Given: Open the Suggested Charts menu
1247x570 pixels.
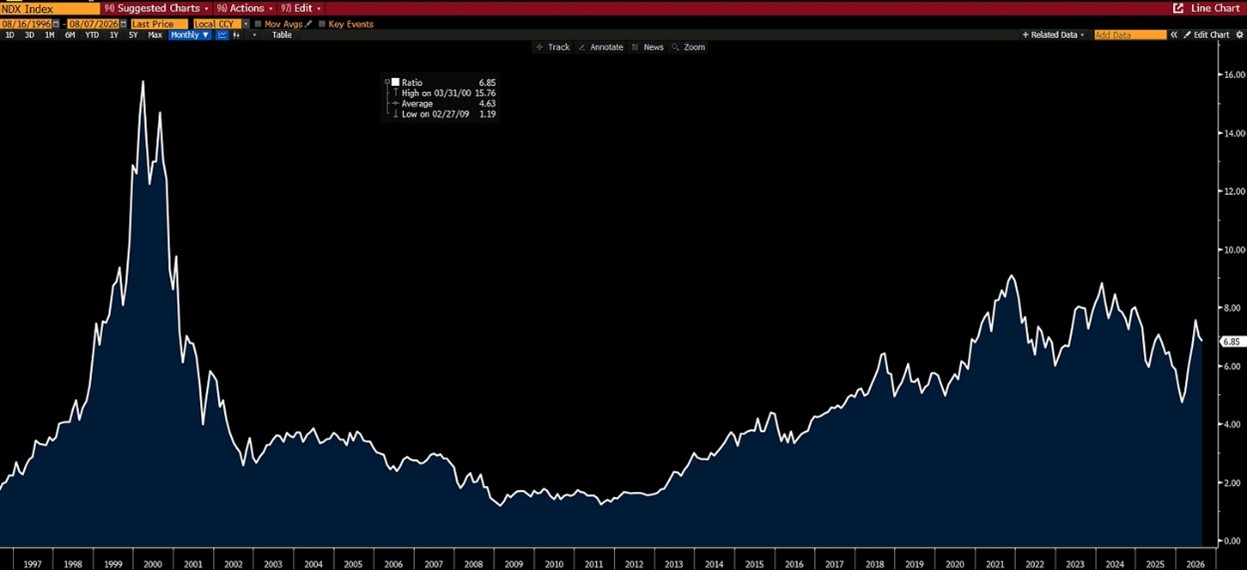Looking at the screenshot, I should (156, 8).
